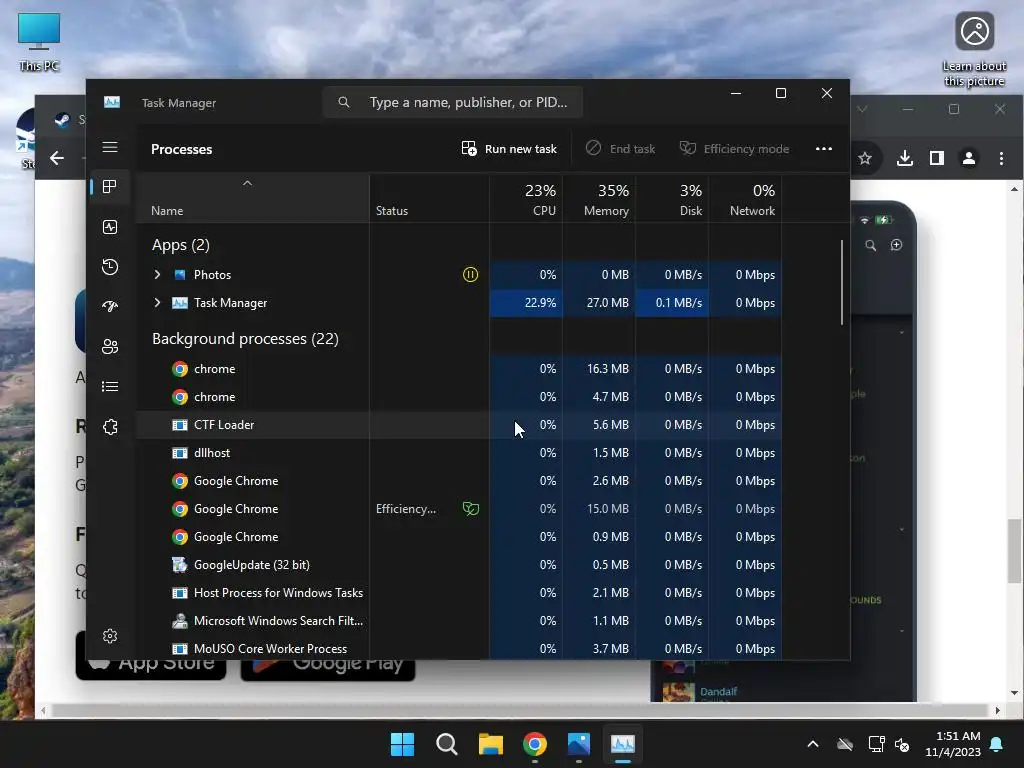
Task: Select the CTF Loader process row
Action: tap(458, 425)
